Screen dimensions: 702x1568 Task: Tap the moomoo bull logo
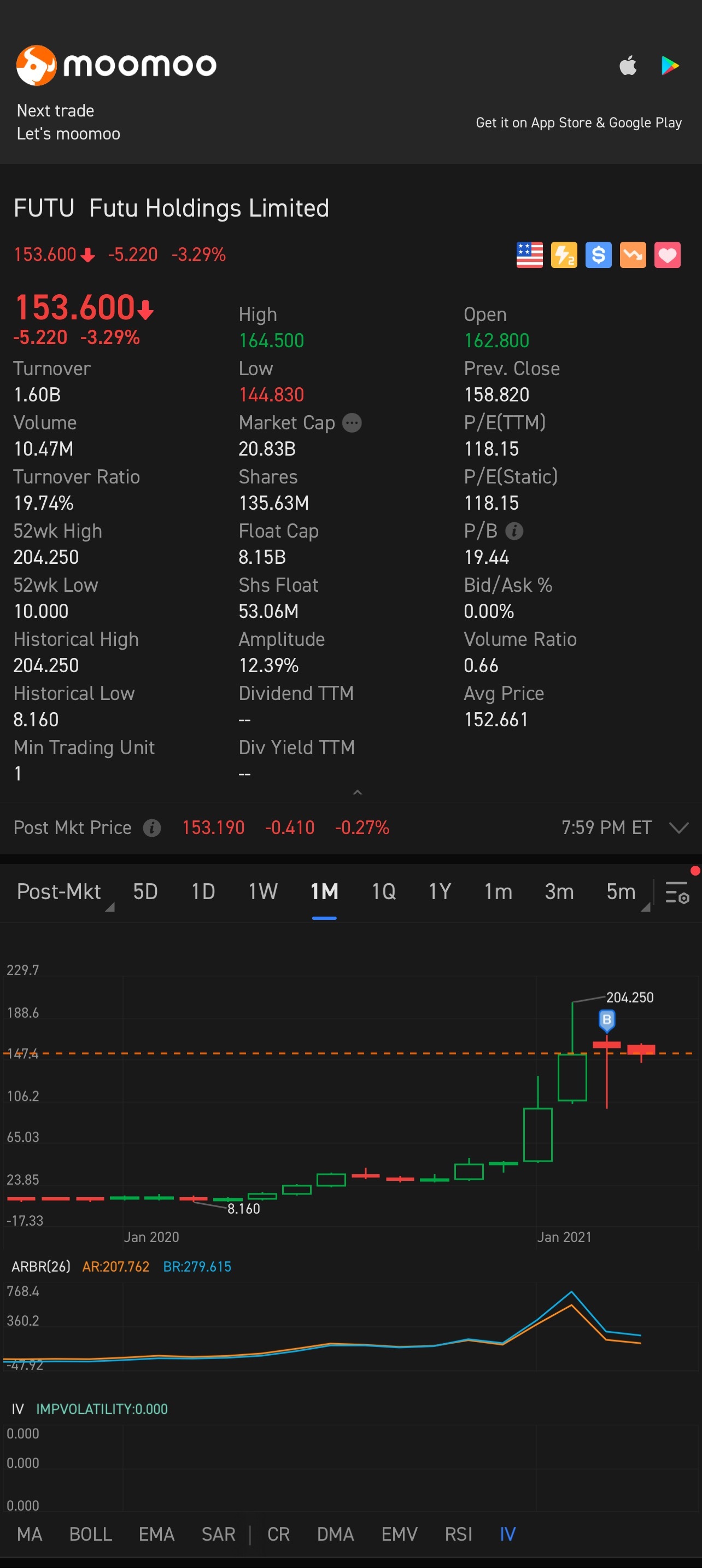[x=37, y=65]
